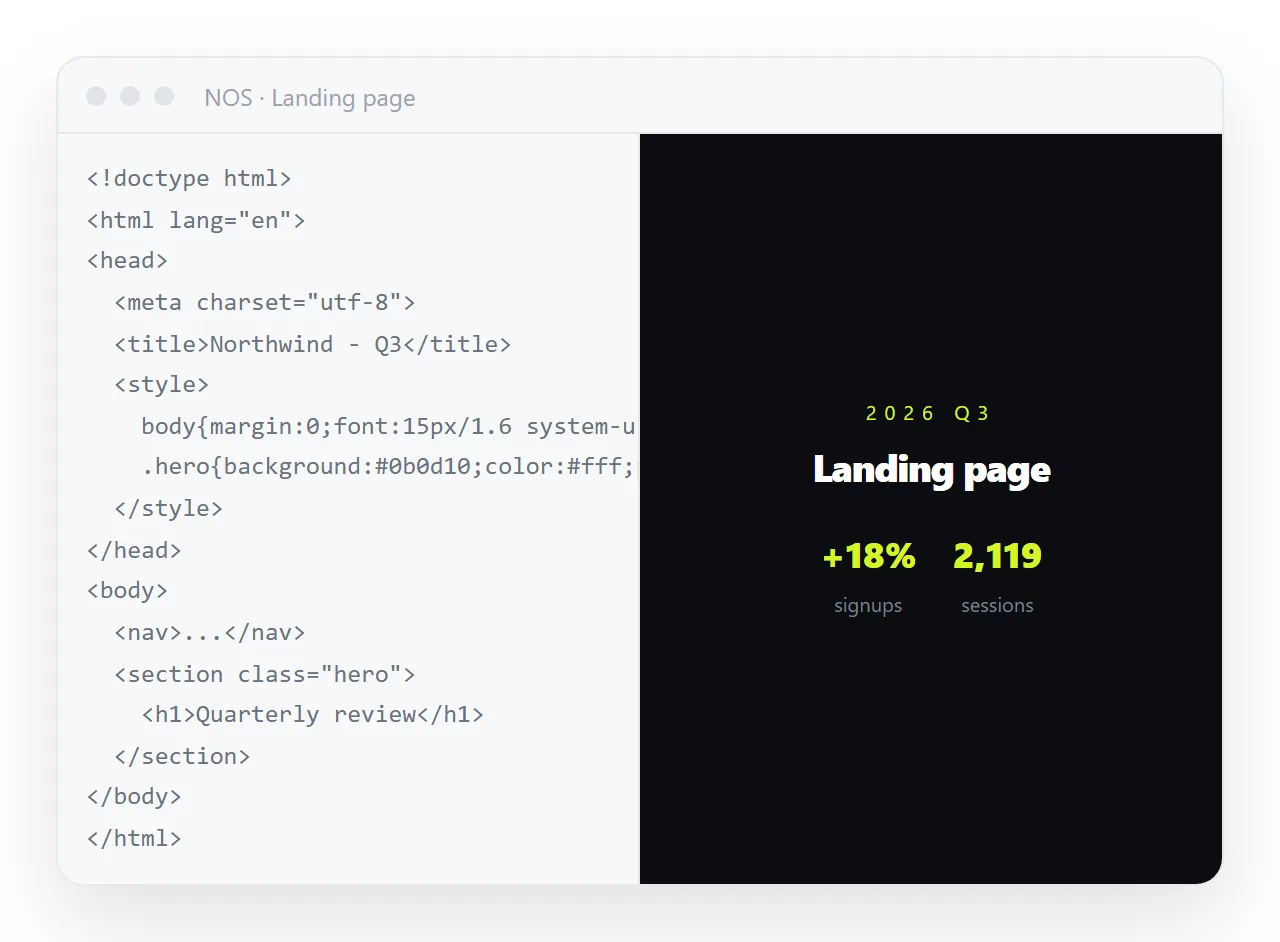The width and height of the screenshot is (1280, 942).
Task: Click the first gray window control dot
Action: coord(96,96)
